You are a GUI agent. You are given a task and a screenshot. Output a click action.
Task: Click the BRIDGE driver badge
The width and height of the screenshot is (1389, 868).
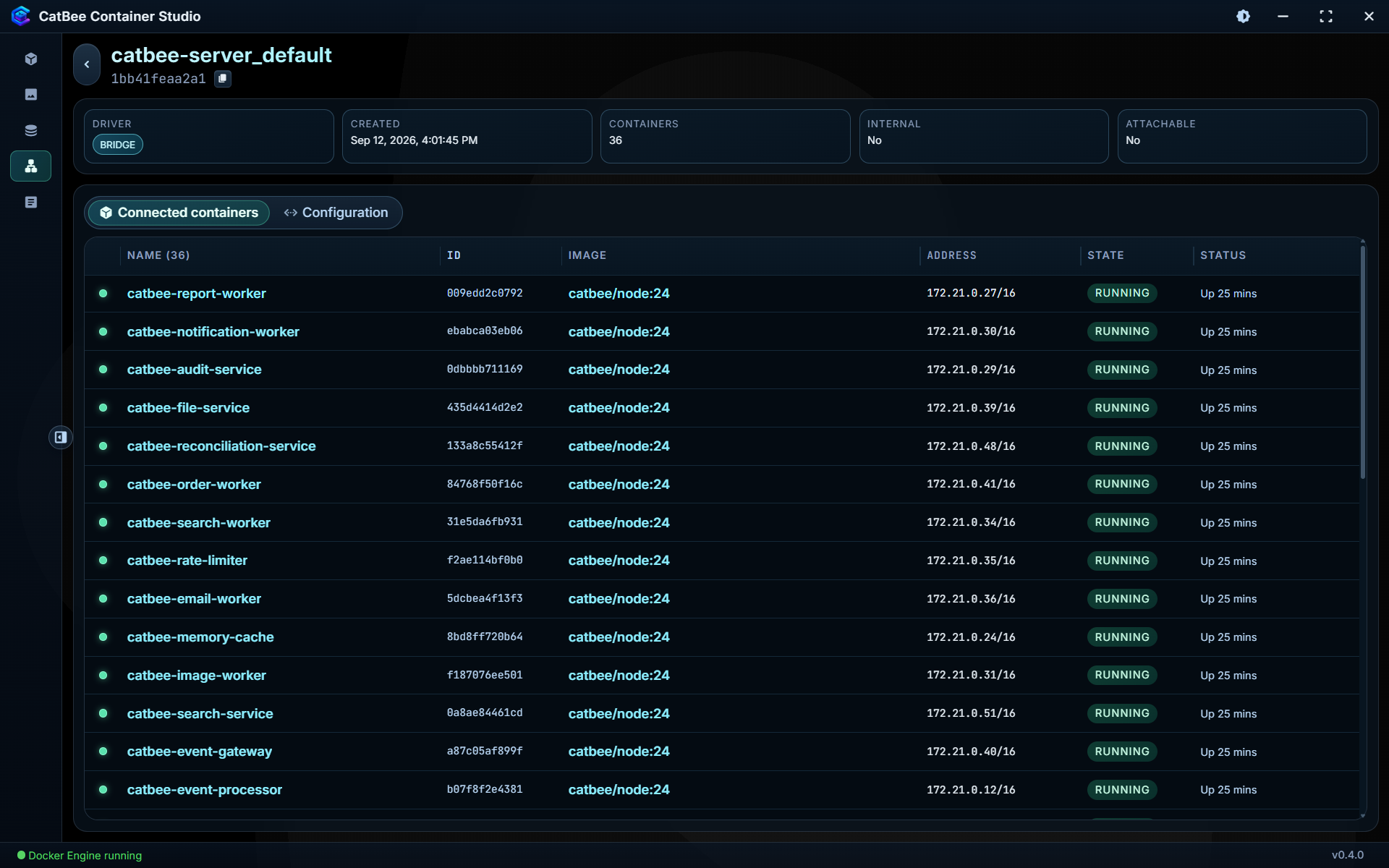(118, 145)
